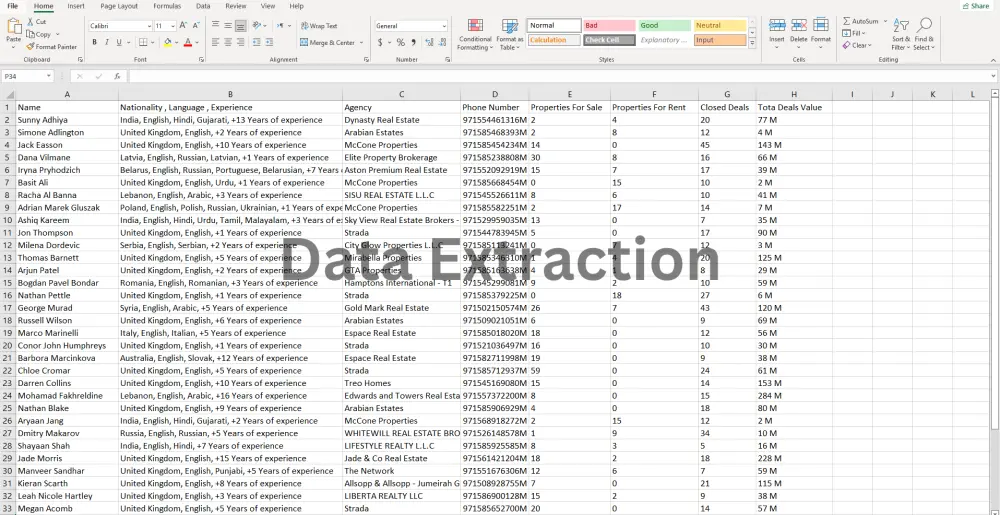Switch to the Formulas tab
This screenshot has height=515, width=1000.
click(x=167, y=6)
